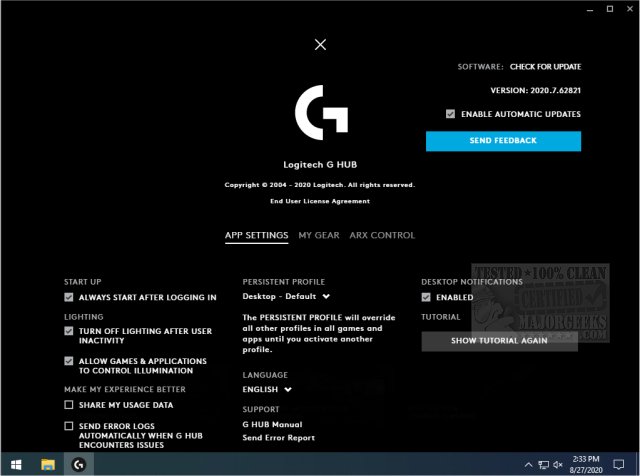Image resolution: width=640 pixels, height=476 pixels.
Task: Enable Share My Usage Data checkbox
Action: point(69,405)
